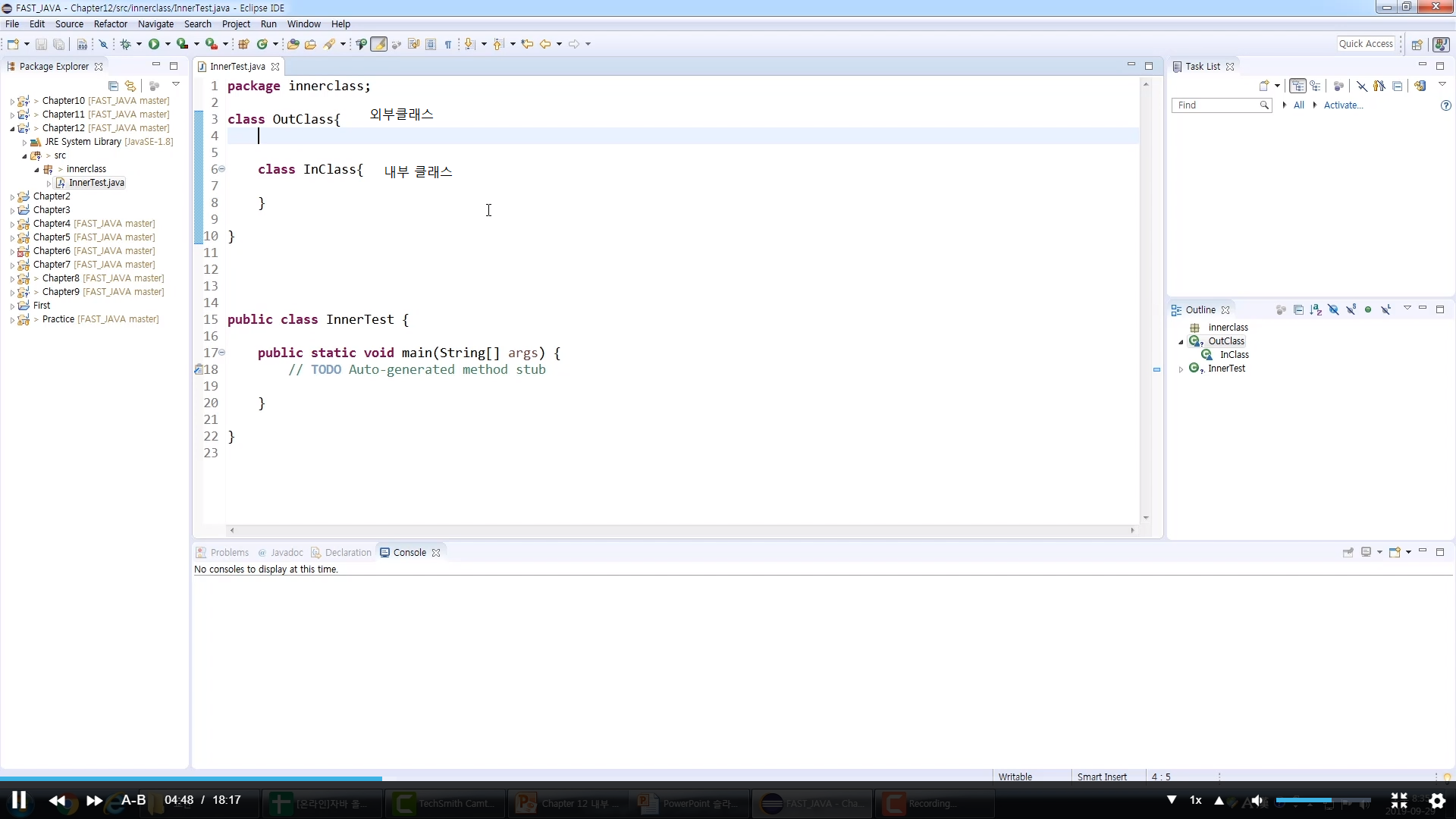
Task: Click the Synchronize Changed icon in Task List
Action: [x=1420, y=86]
